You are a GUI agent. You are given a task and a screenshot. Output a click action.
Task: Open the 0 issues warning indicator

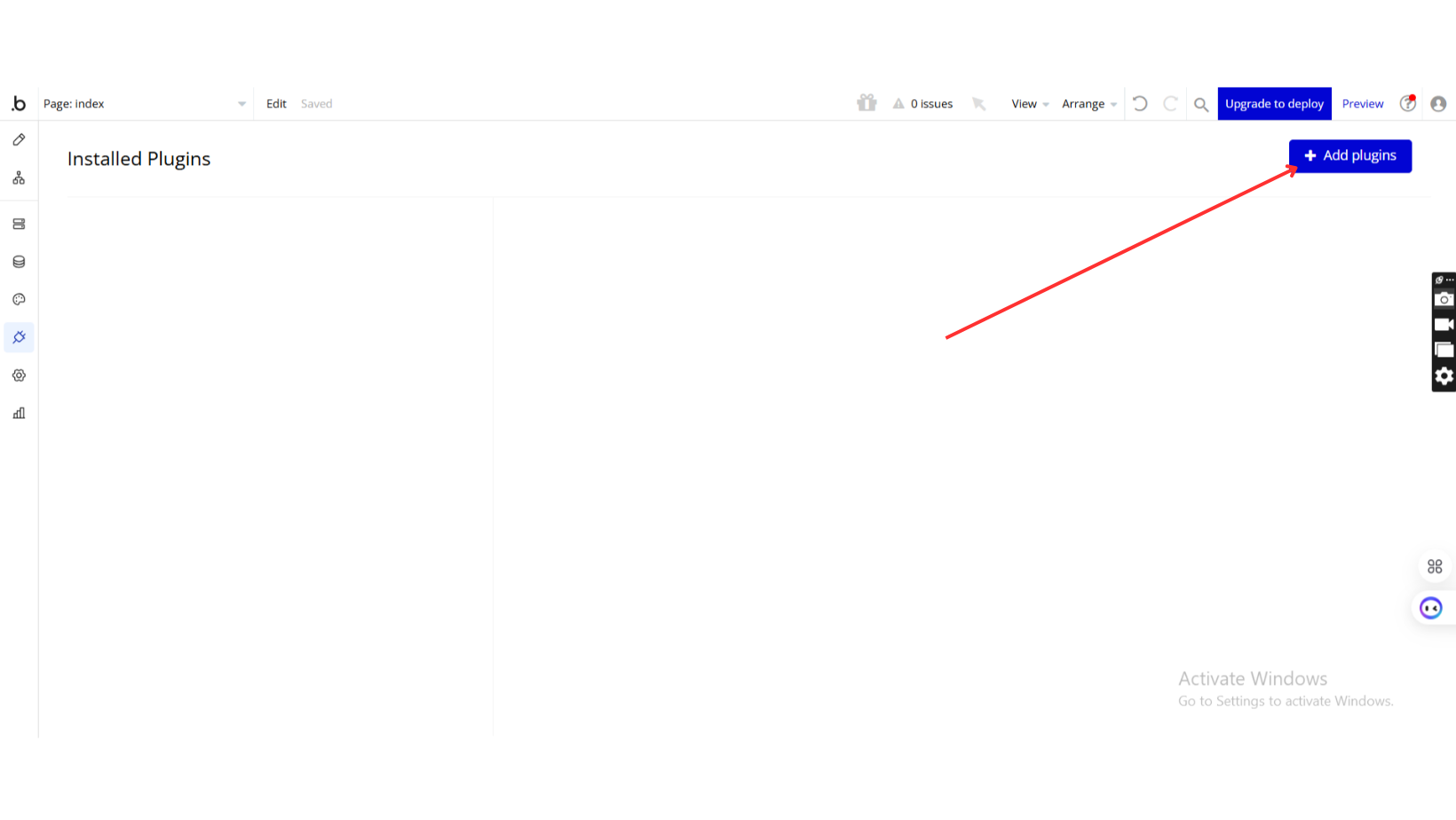[x=923, y=104]
